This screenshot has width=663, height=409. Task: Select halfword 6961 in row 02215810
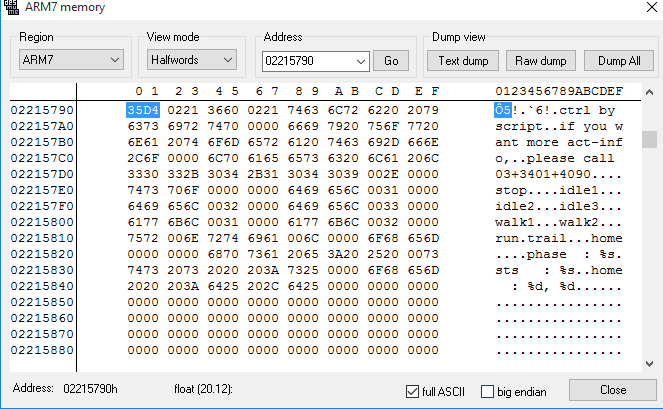(x=263, y=239)
